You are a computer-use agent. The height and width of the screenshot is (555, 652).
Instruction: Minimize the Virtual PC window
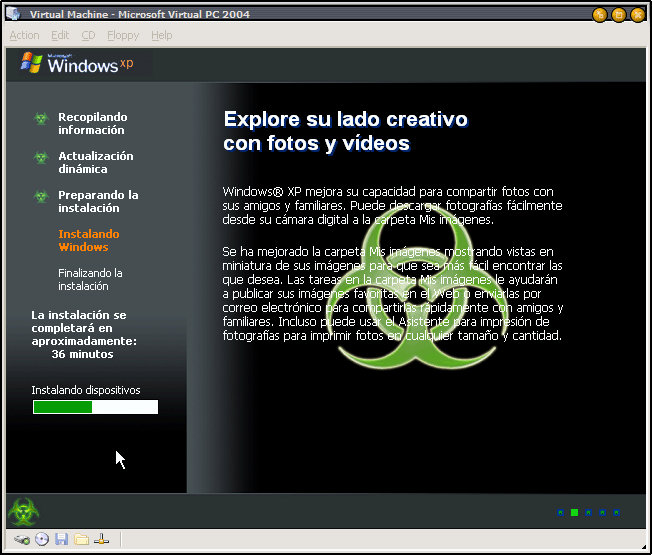[599, 15]
